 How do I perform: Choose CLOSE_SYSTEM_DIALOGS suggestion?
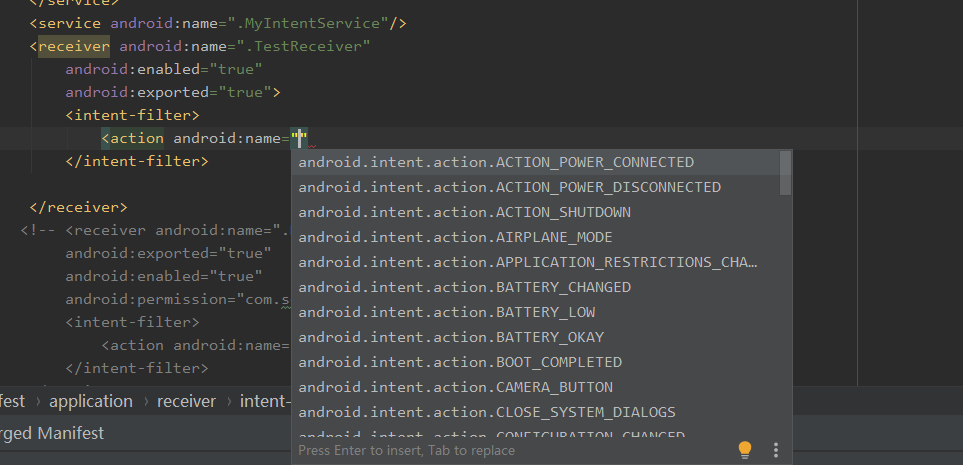click(536, 412)
